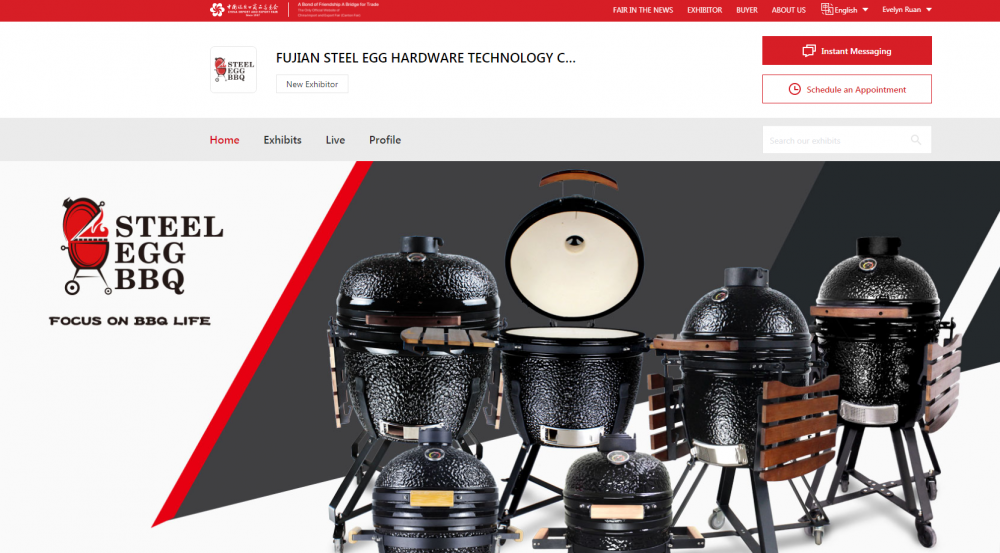Switch to the Live tab

[335, 140]
